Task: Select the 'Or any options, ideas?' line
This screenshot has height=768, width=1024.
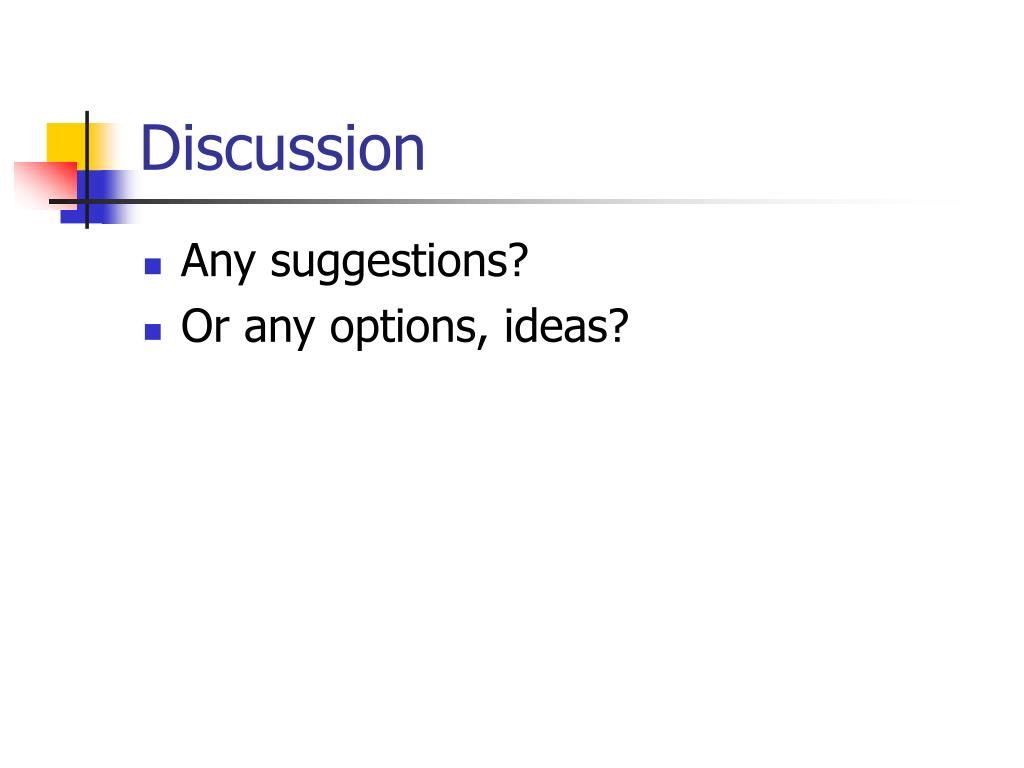Action: coord(404,327)
